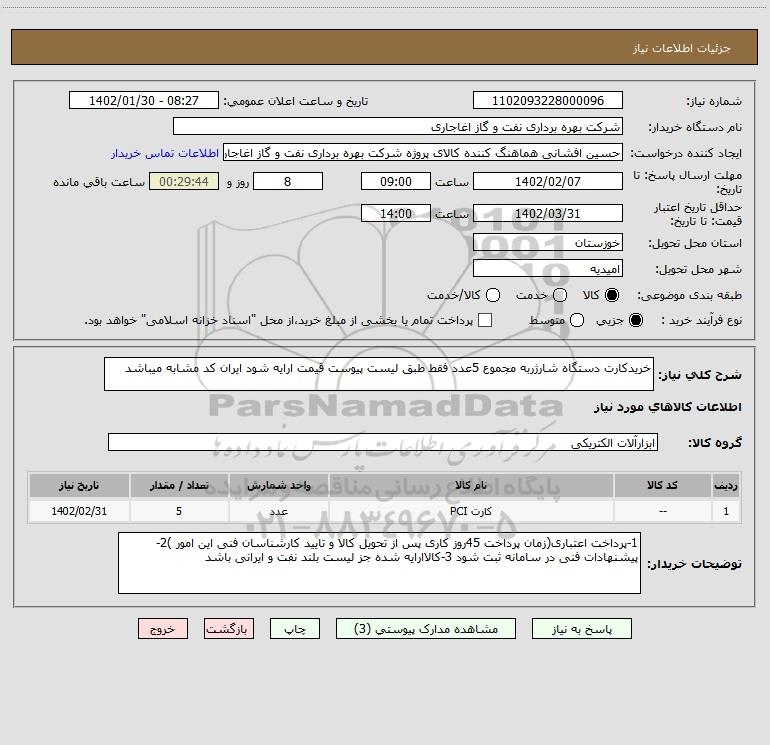Choose the جزیی purchase type radio
770x745 pixels.
coord(635,320)
